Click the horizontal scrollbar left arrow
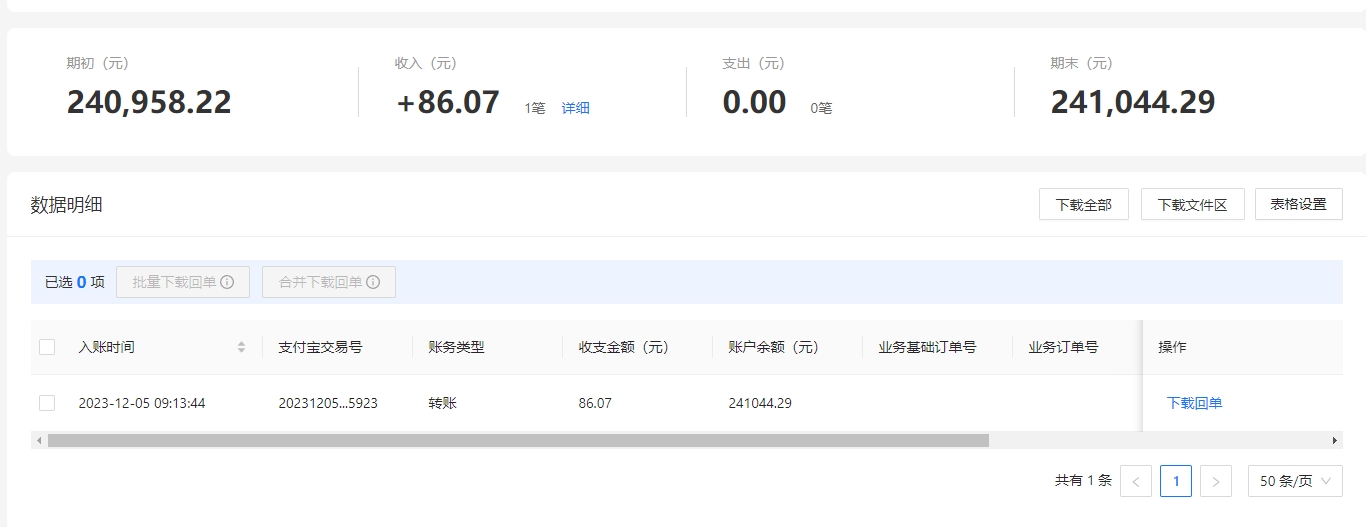The height and width of the screenshot is (527, 1366). coord(39,440)
